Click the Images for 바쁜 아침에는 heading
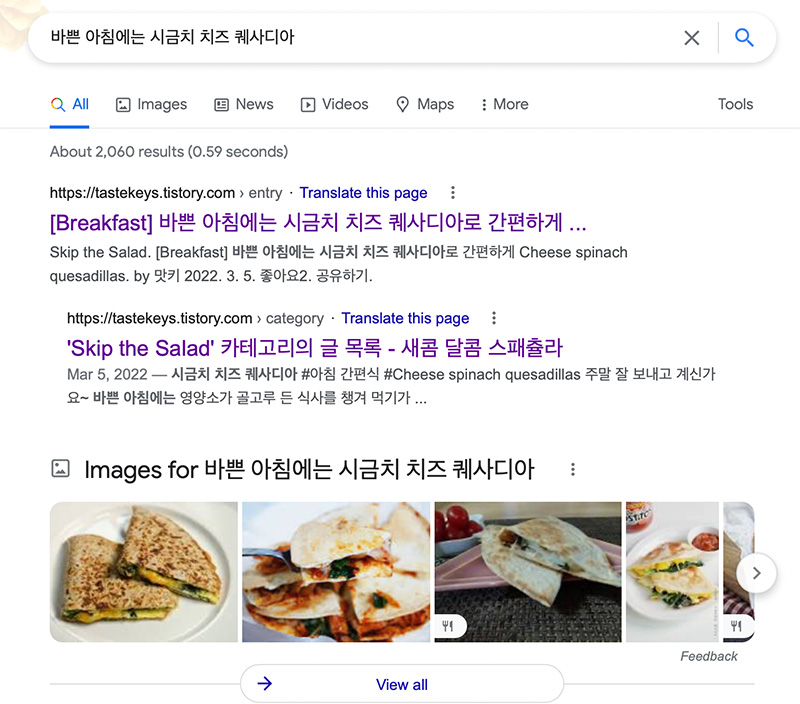Screen dimensions: 800x704 tap(309, 469)
